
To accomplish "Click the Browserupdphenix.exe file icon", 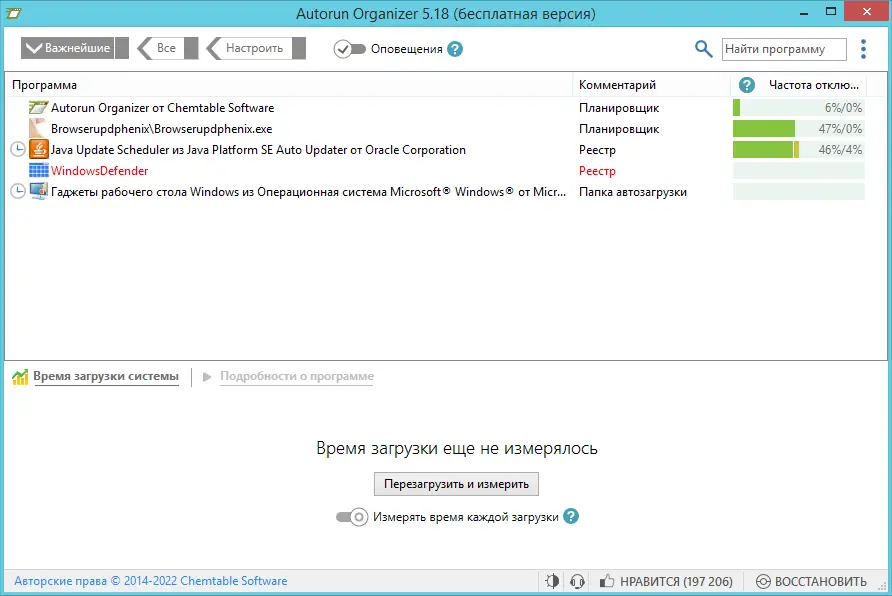I will (38, 129).
